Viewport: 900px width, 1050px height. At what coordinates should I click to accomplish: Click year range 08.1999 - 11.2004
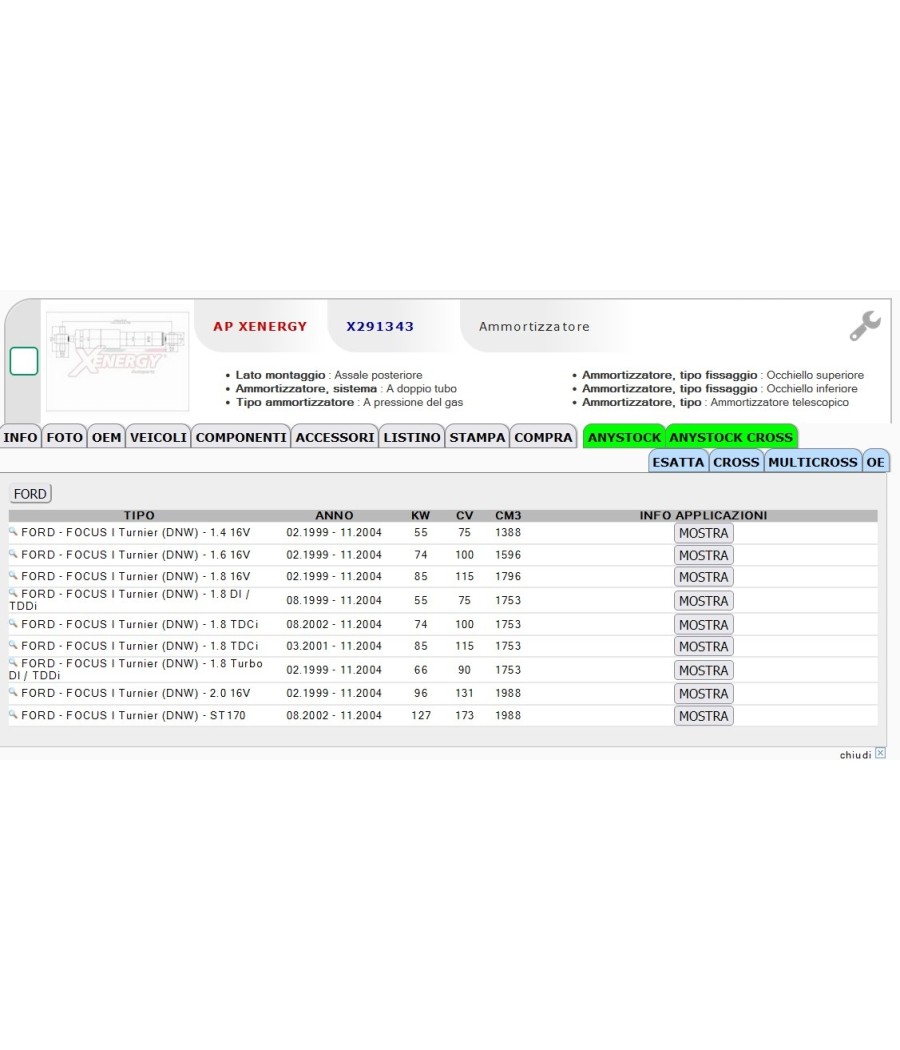[x=334, y=601]
